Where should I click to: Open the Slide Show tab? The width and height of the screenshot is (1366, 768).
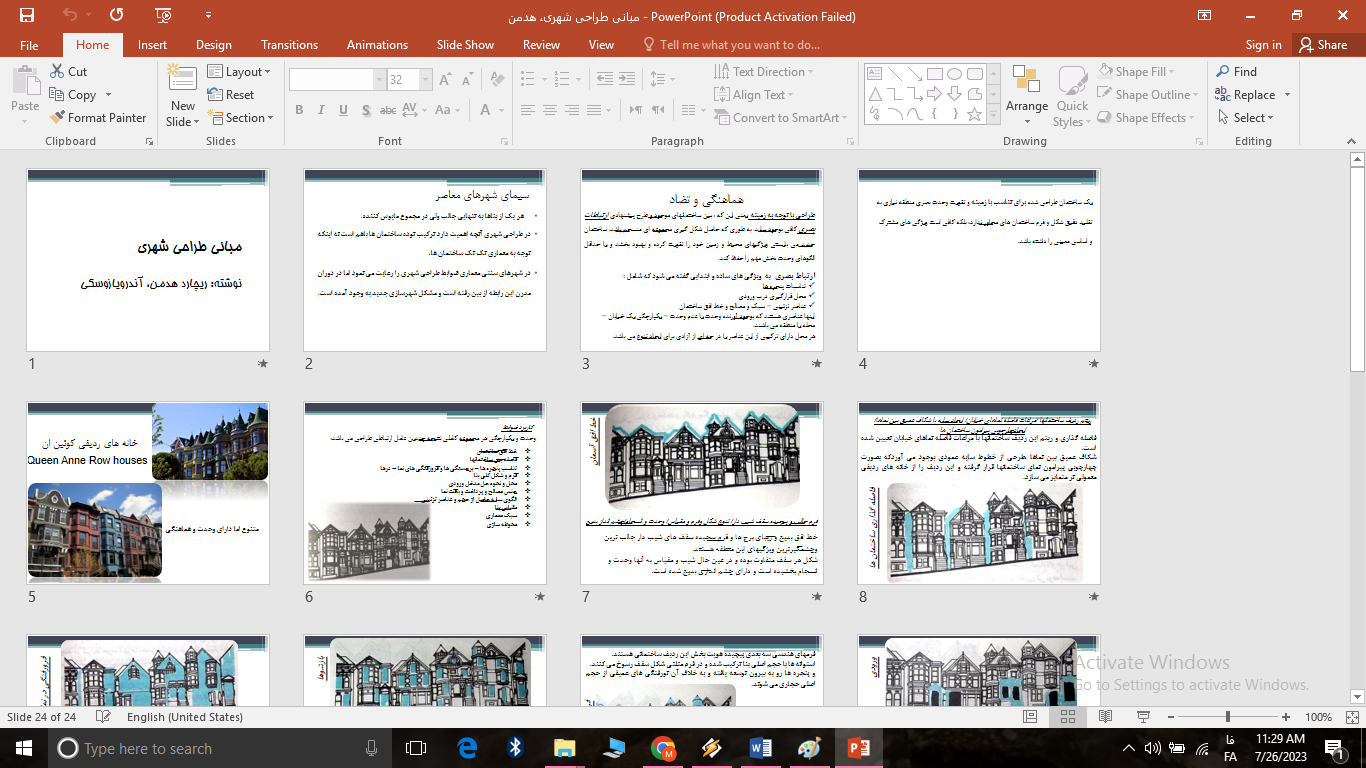point(464,44)
